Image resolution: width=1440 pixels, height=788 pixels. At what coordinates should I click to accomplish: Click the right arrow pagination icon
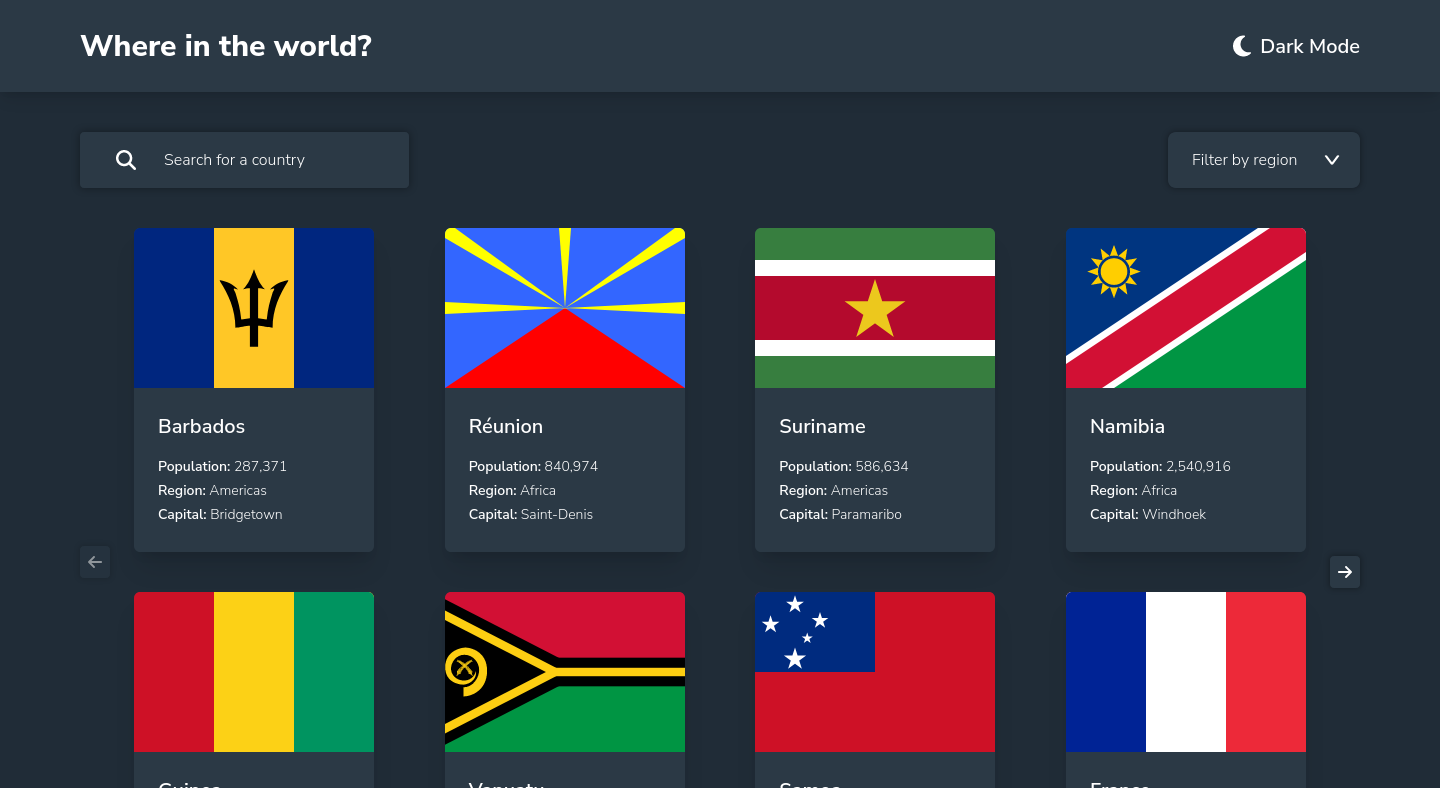click(1345, 571)
